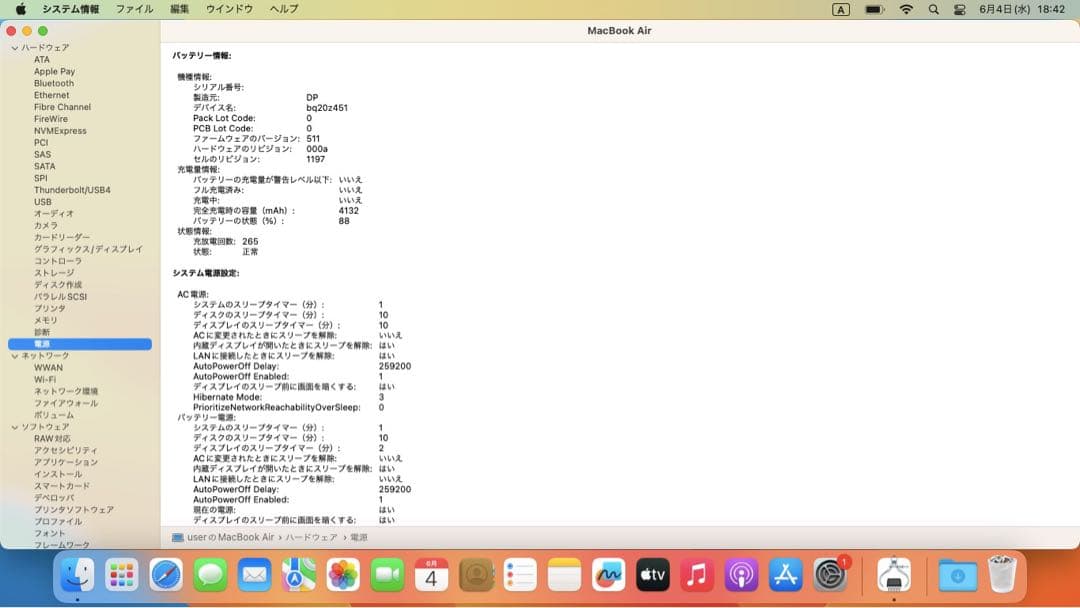Open Safari from the Dock
This screenshot has height=608, width=1080.
pyautogui.click(x=165, y=575)
